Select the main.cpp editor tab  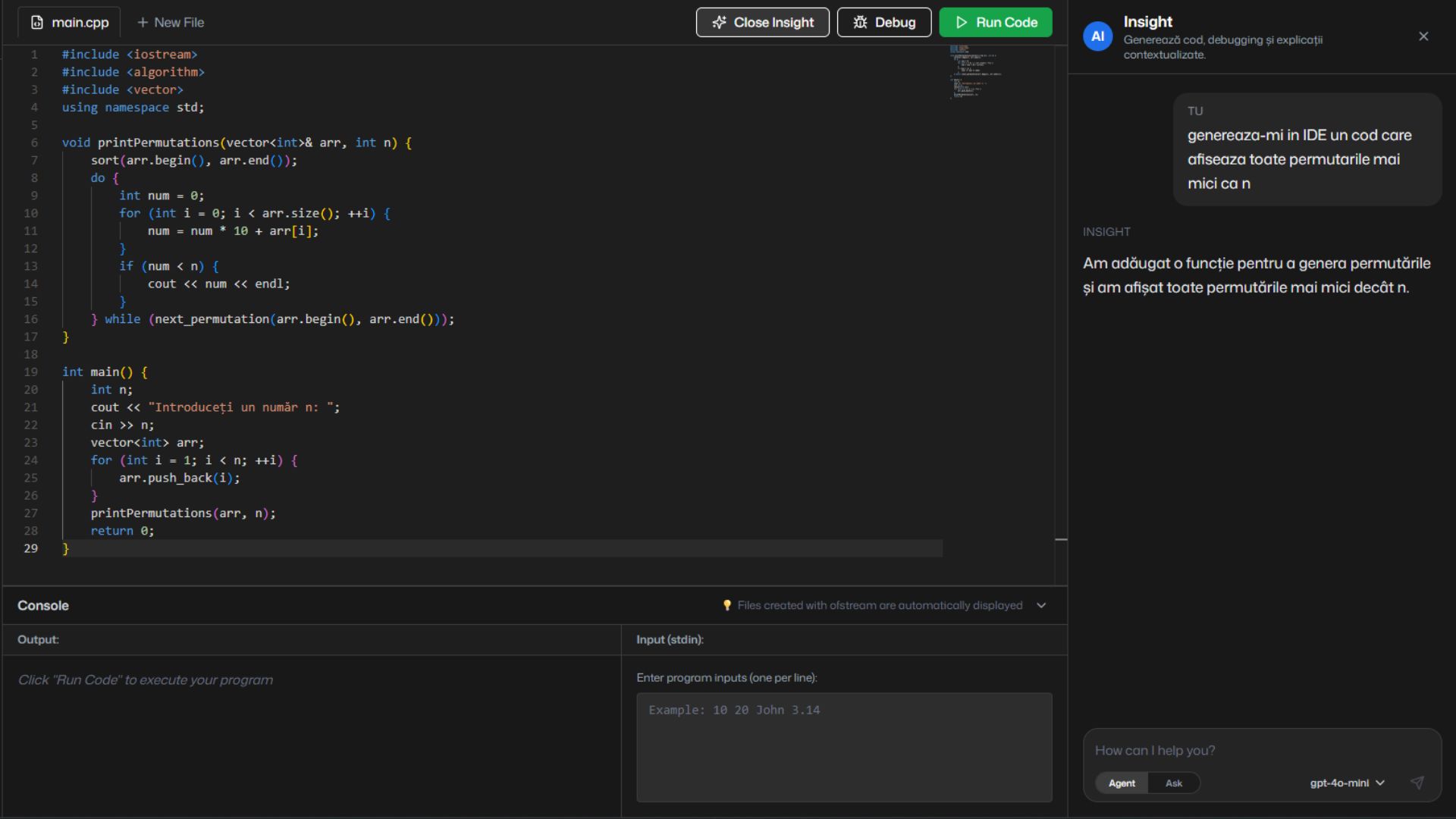[67, 22]
